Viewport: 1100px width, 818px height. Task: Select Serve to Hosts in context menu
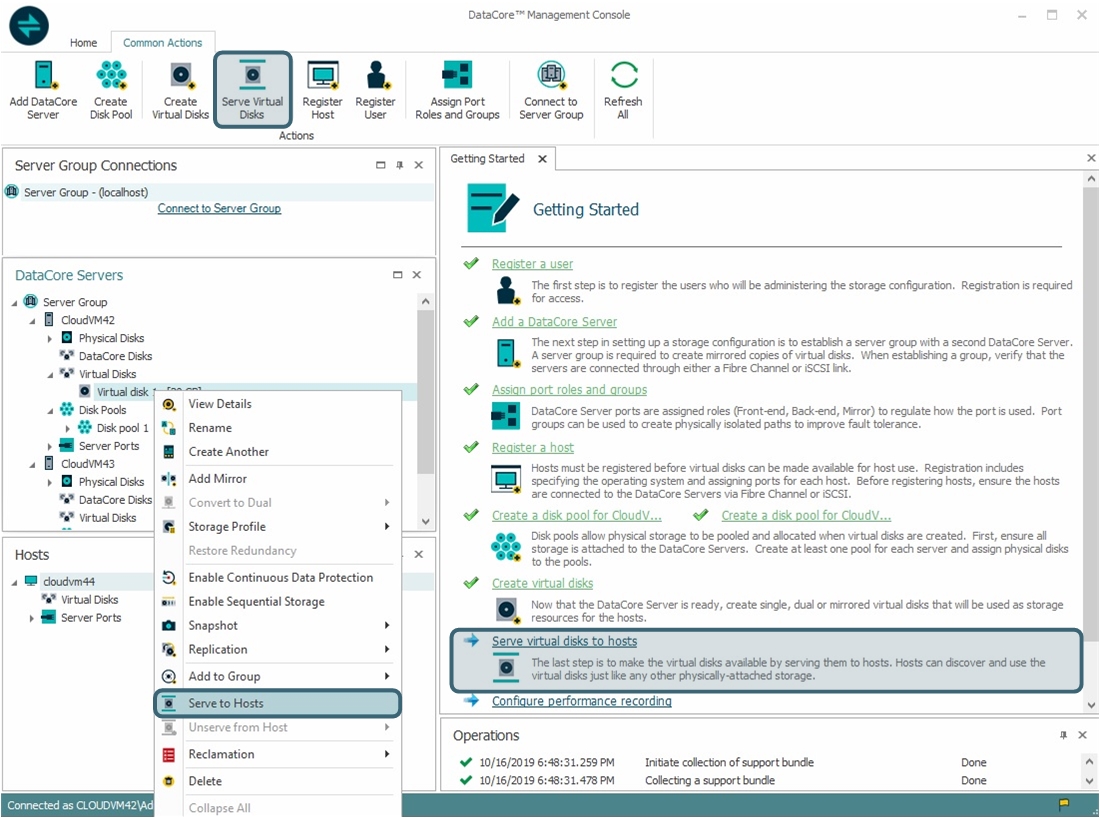[x=226, y=703]
